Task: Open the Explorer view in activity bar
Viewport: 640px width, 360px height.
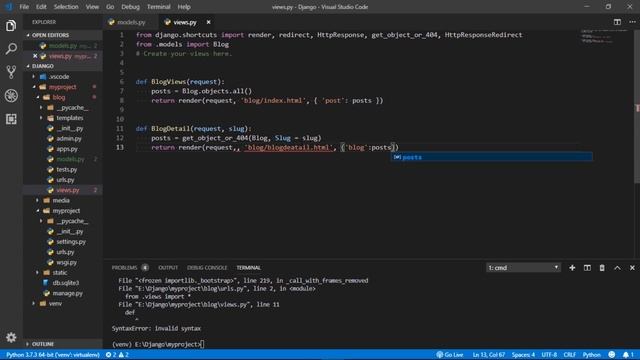Action: tap(11, 26)
